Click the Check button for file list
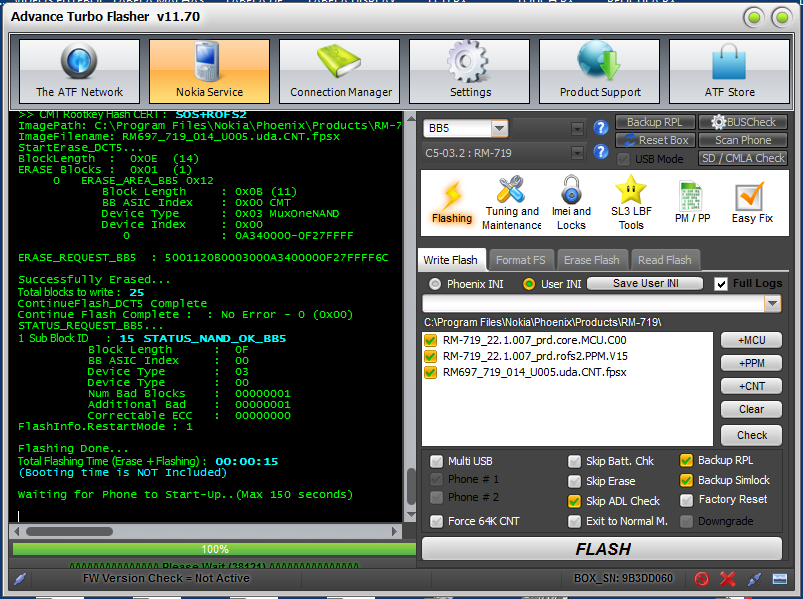The width and height of the screenshot is (803, 599). coord(751,435)
